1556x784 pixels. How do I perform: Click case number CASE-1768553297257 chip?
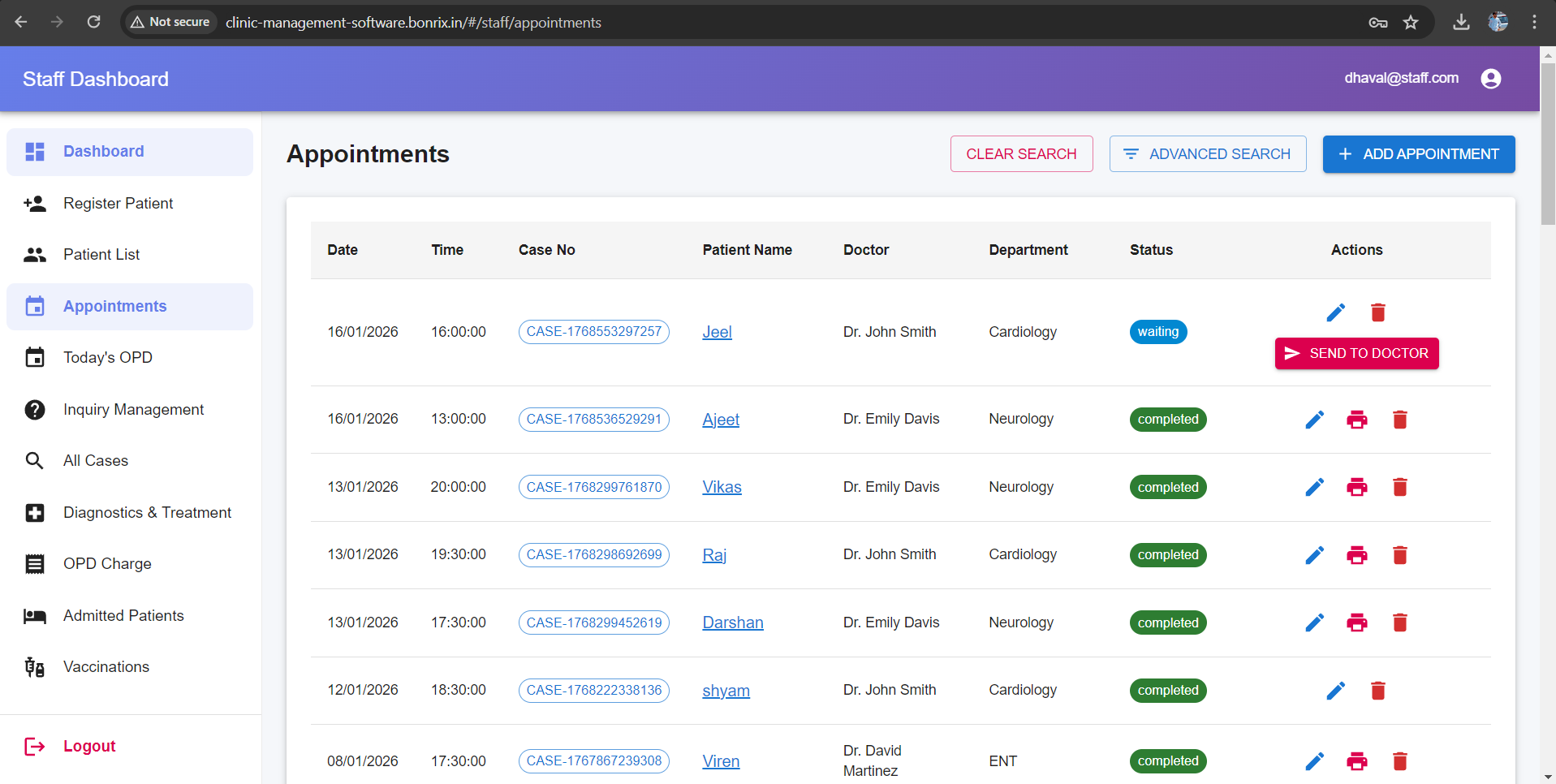593,331
